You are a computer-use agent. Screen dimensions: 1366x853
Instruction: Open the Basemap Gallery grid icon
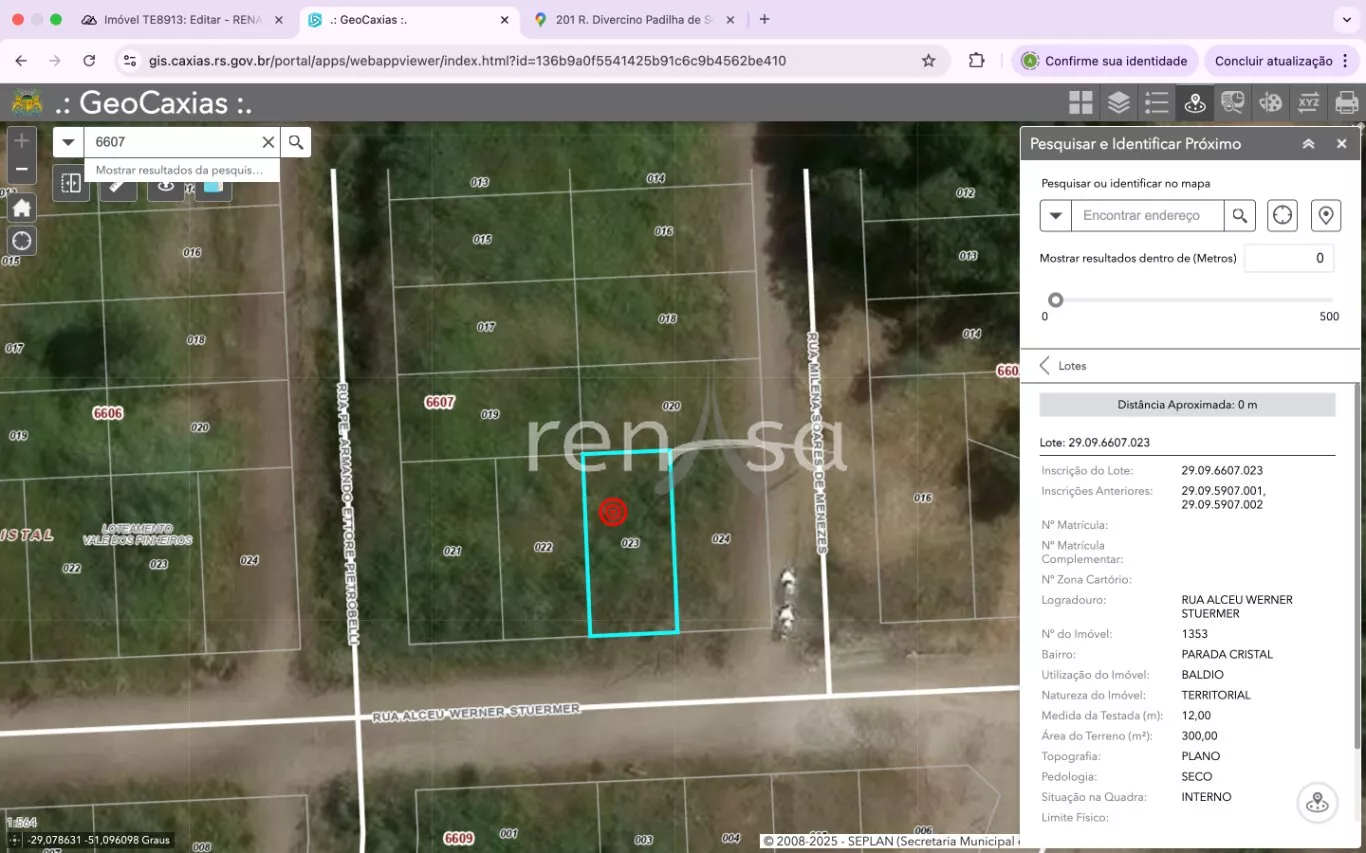click(1080, 102)
